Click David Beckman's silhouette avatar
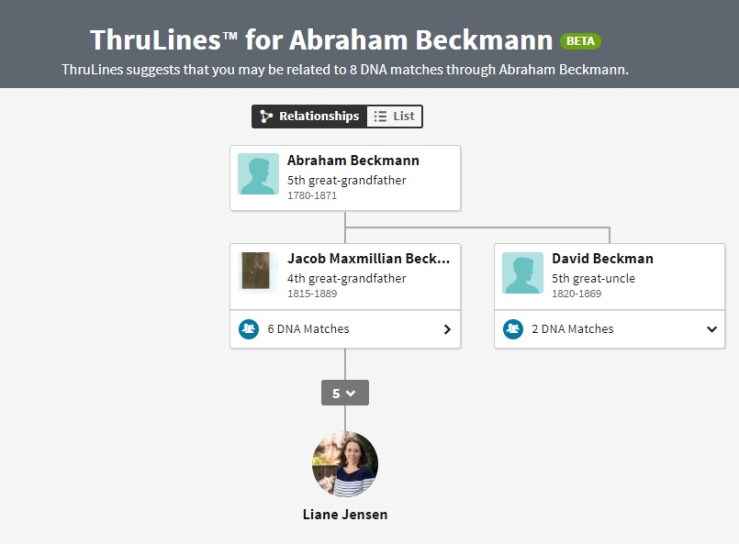The width and height of the screenshot is (739, 544). pyautogui.click(x=523, y=272)
